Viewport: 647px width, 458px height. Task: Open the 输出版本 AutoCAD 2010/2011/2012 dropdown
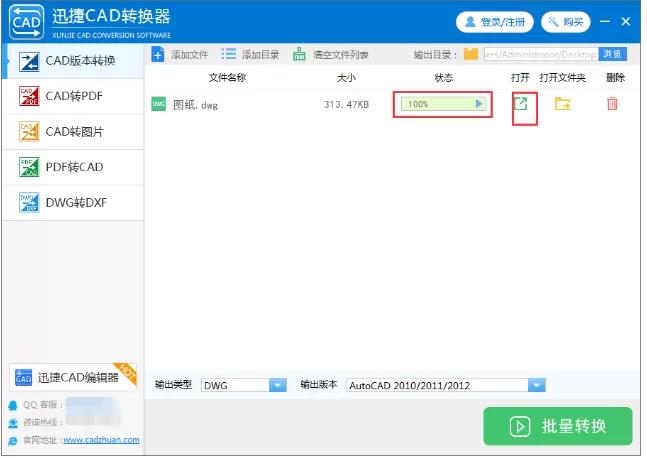click(446, 385)
